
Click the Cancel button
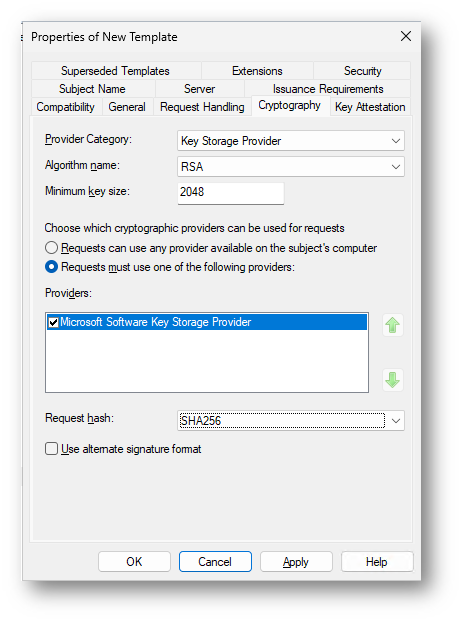click(215, 561)
